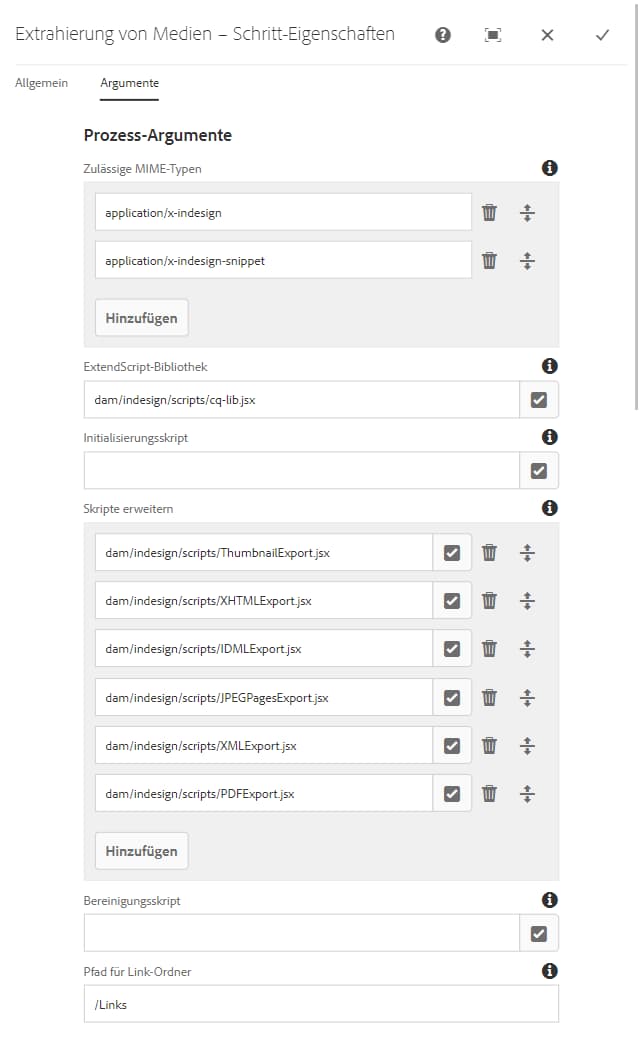Screen dimensions: 641x1042
Task: Toggle the checkbox beside dam/indesign/scripts/cq-lib.jsx
Action: coord(538,399)
